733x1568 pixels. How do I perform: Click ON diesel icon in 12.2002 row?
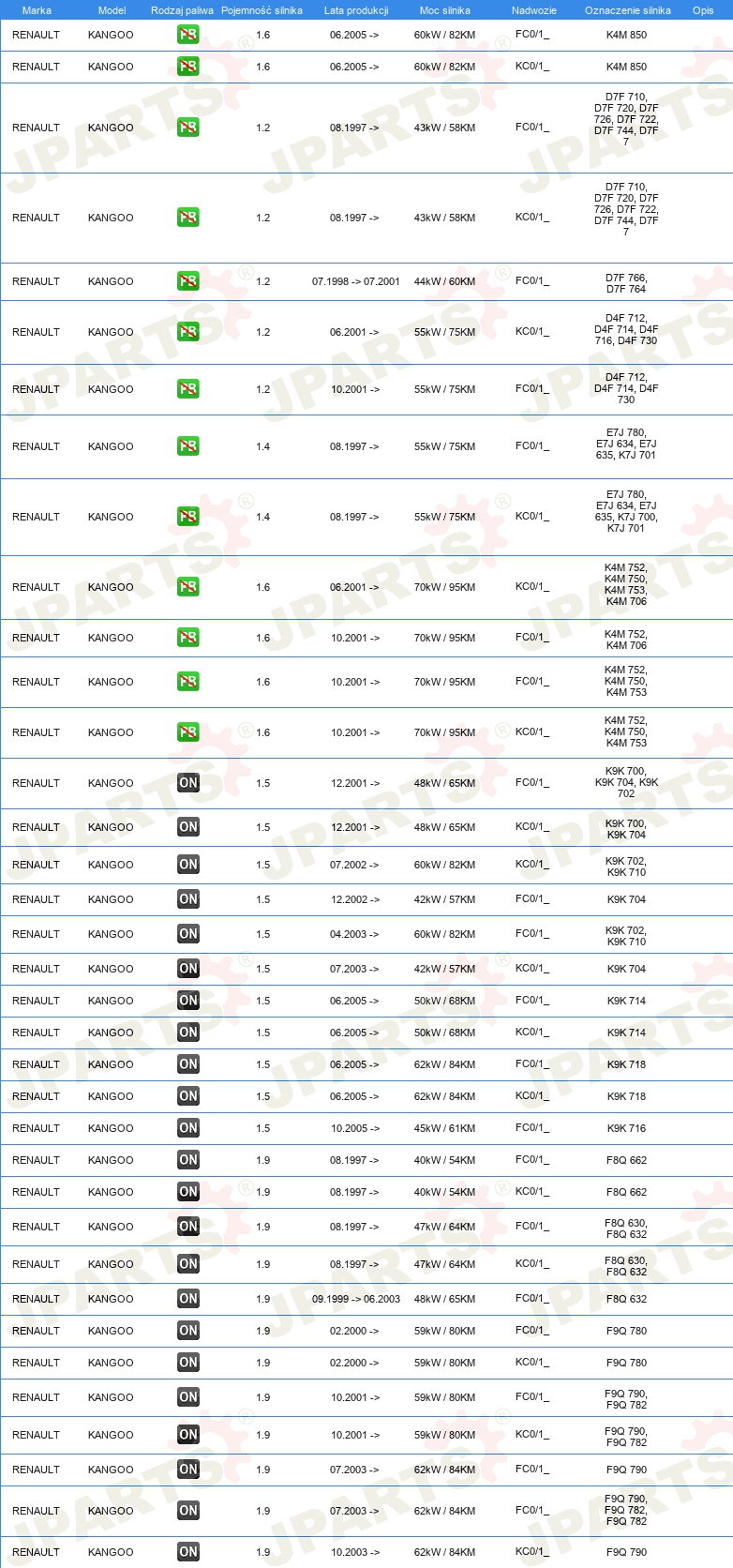tap(188, 899)
